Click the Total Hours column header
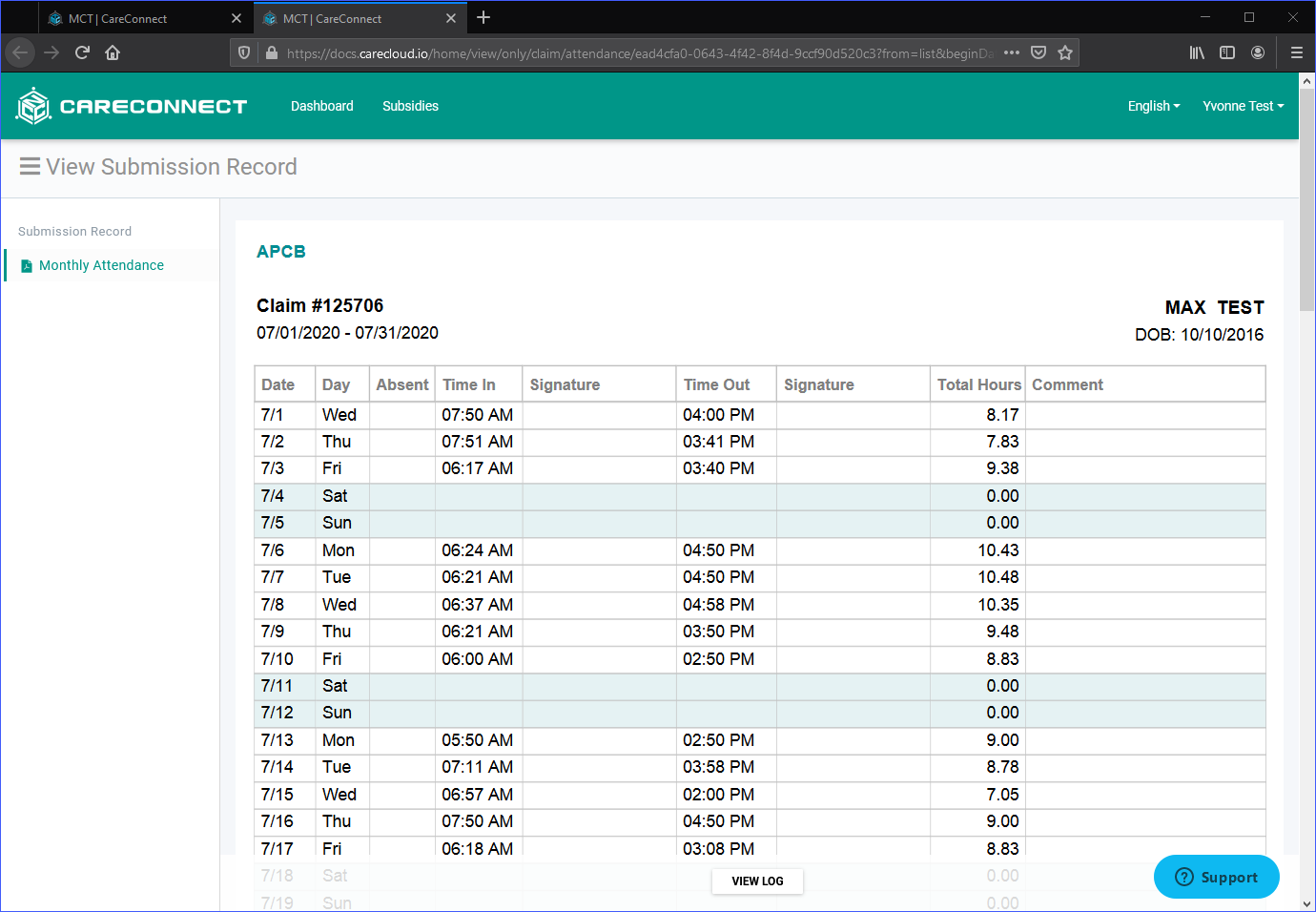The width and height of the screenshot is (1316, 912). click(x=979, y=384)
